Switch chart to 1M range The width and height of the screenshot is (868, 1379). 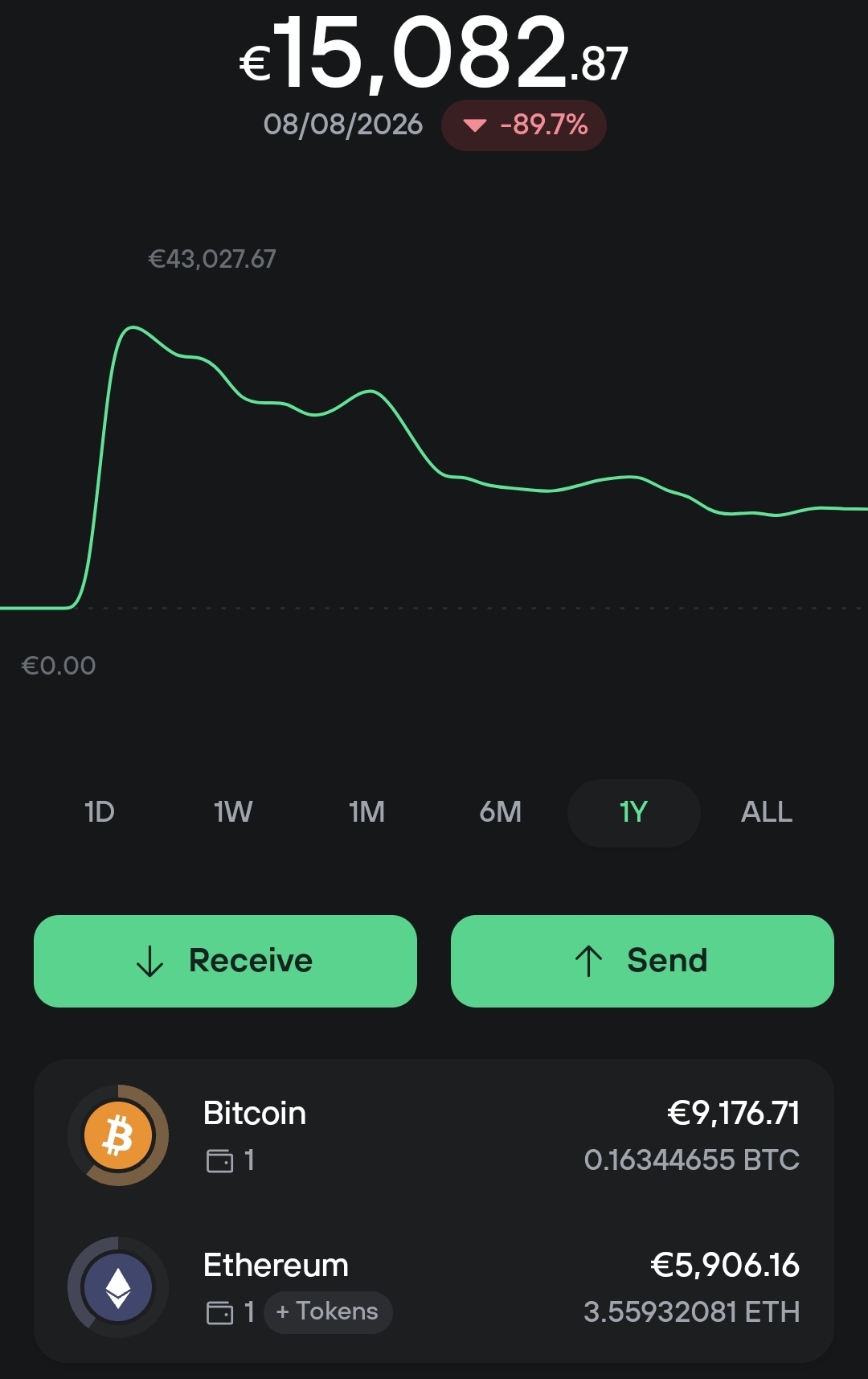(366, 812)
